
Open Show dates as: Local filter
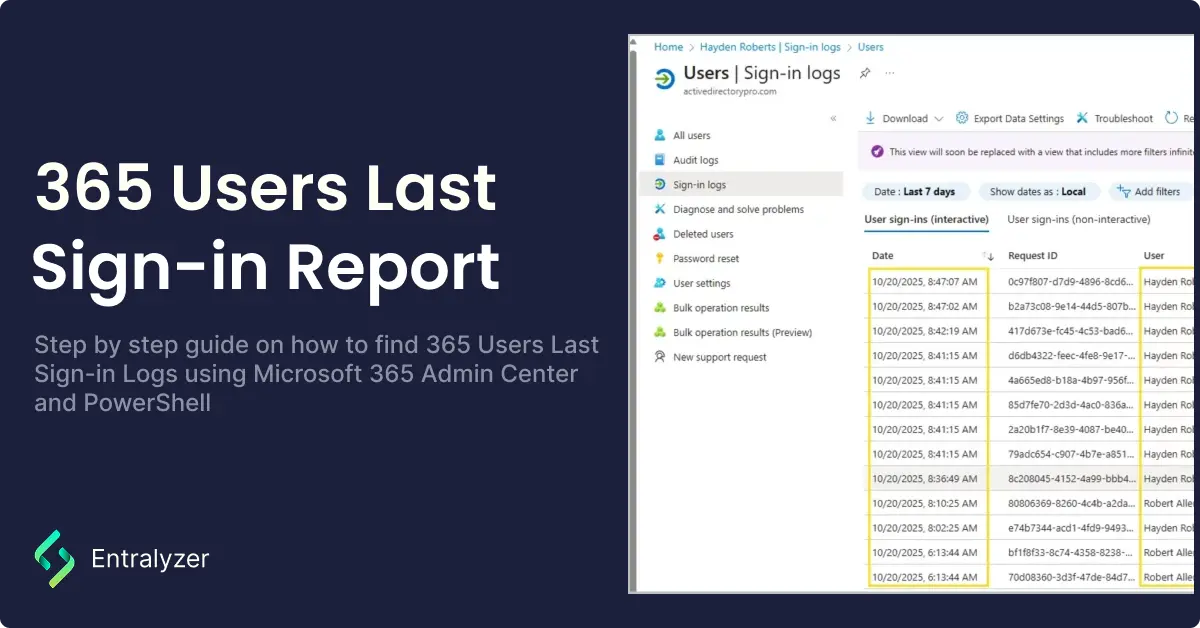[x=1038, y=191]
